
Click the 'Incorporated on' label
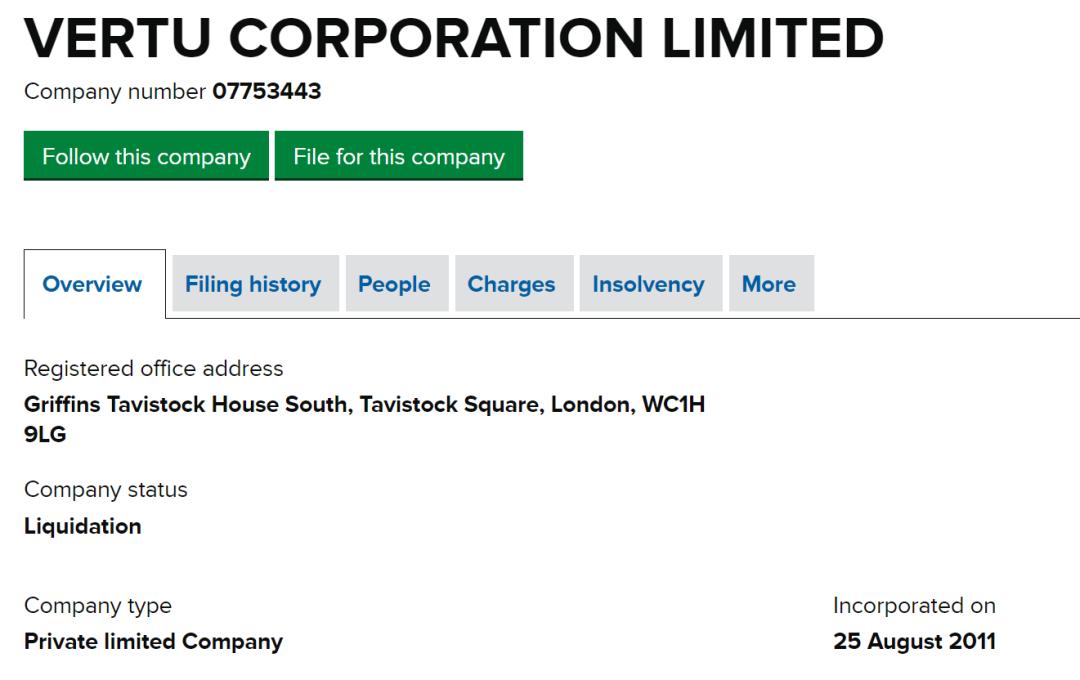(914, 606)
